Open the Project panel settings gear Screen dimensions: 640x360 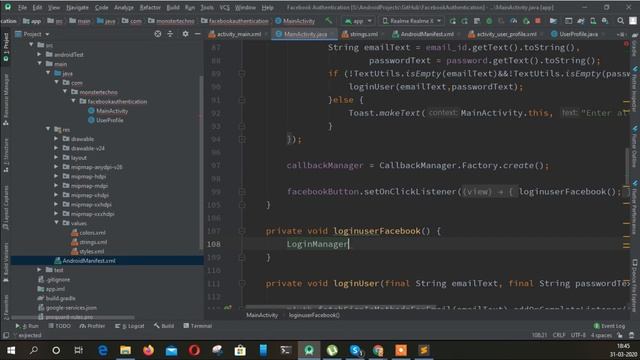coord(185,34)
